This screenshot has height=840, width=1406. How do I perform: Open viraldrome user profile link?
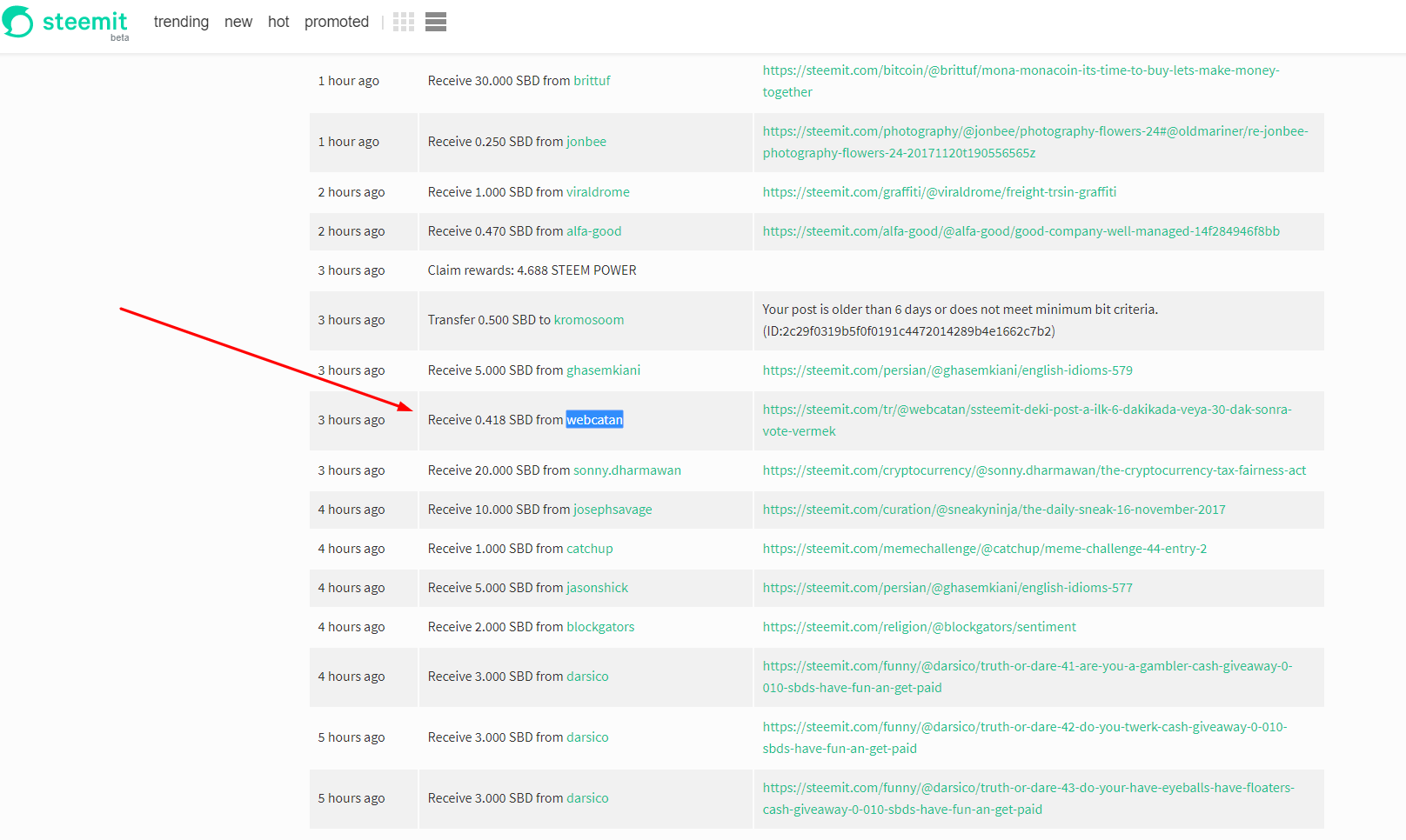pos(598,192)
